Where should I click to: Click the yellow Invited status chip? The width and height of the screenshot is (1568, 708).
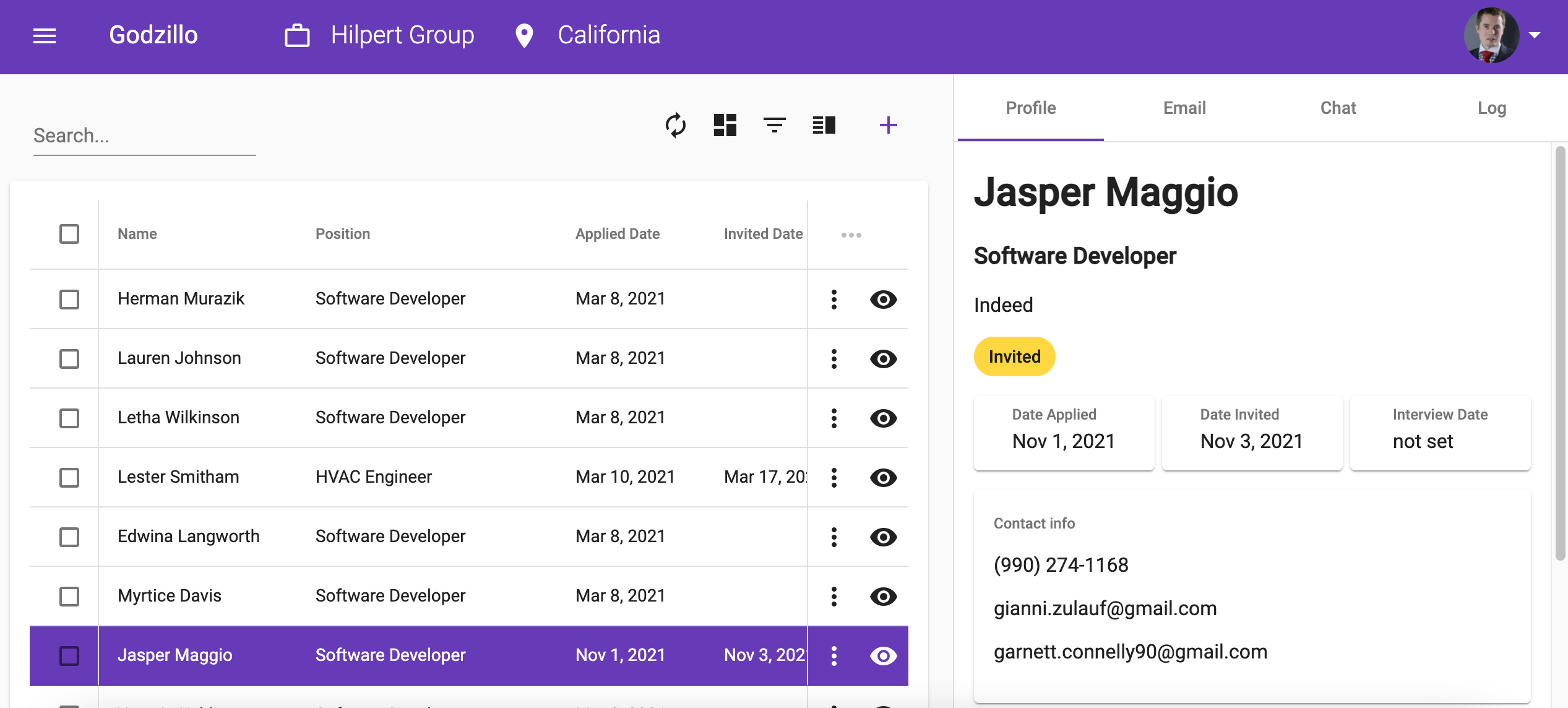(1014, 356)
